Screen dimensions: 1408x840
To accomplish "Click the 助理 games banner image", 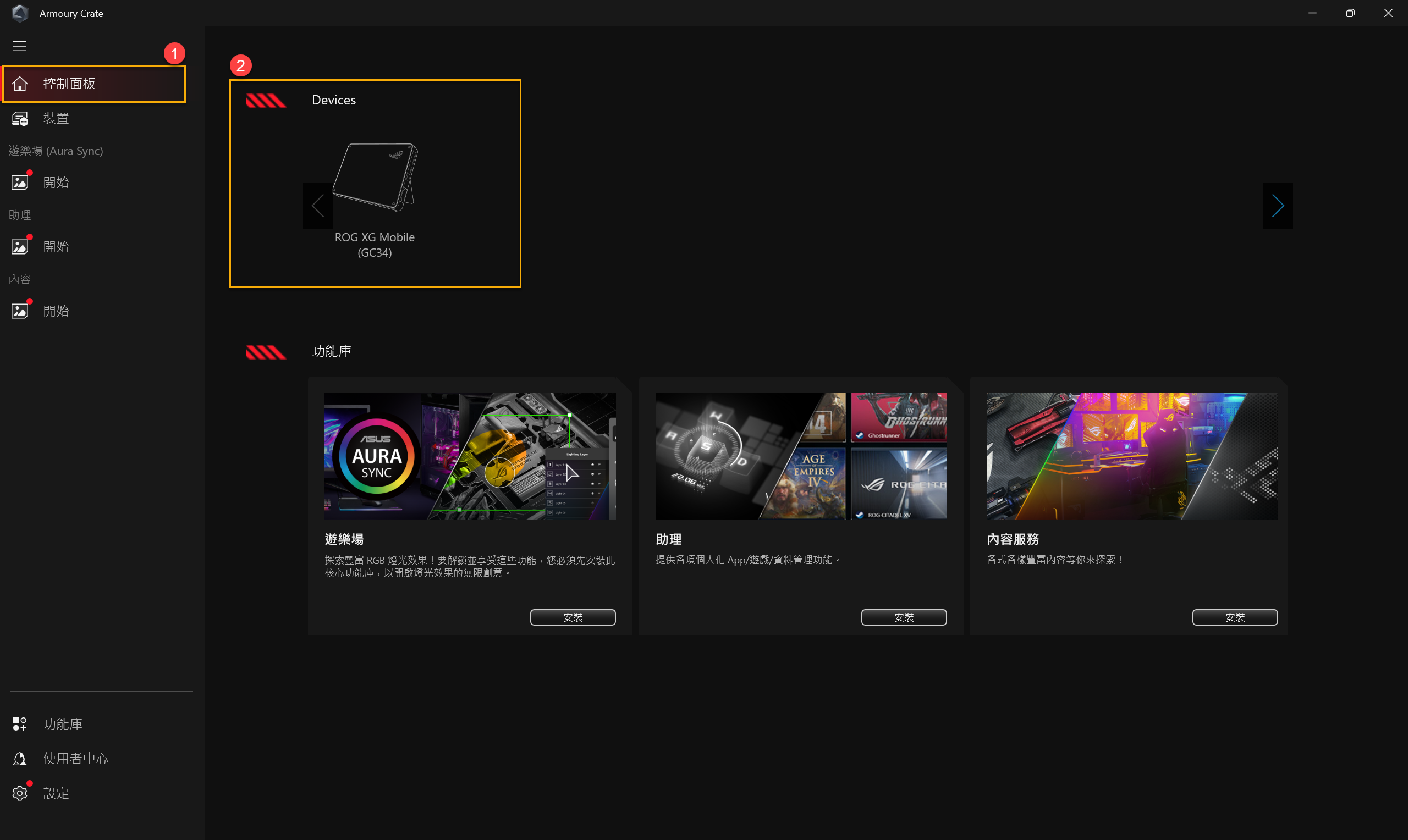I will click(801, 456).
